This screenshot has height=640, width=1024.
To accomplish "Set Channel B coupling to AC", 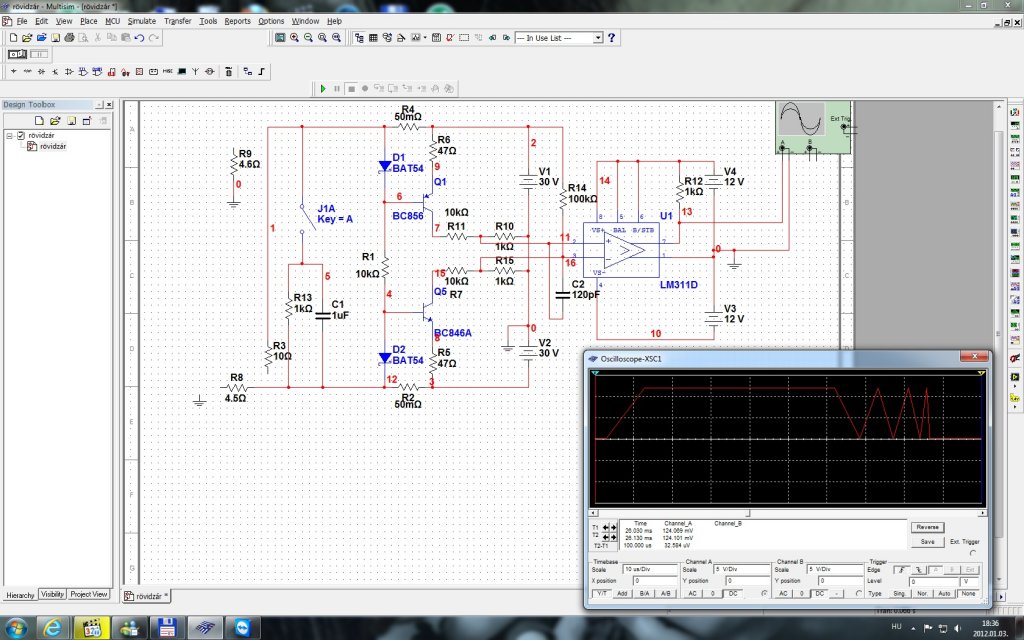I will [x=784, y=593].
